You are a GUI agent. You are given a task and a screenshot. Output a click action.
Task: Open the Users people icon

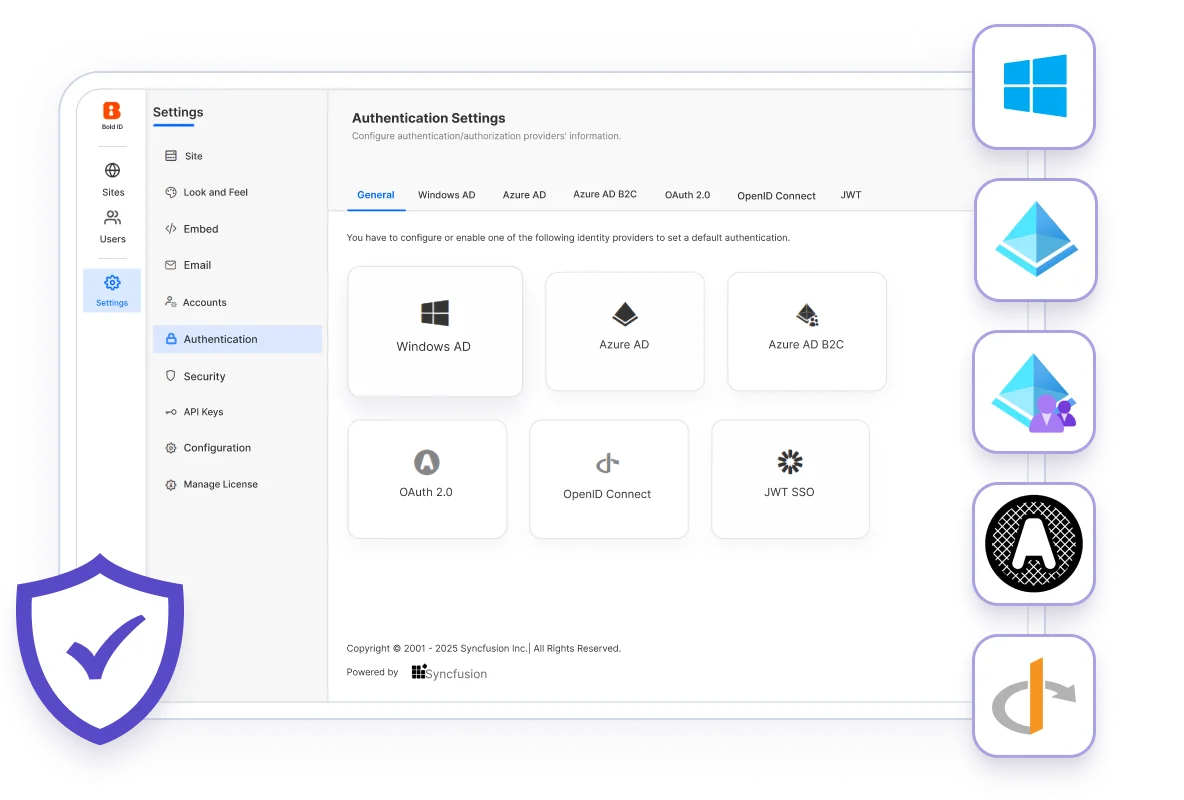coord(113,218)
